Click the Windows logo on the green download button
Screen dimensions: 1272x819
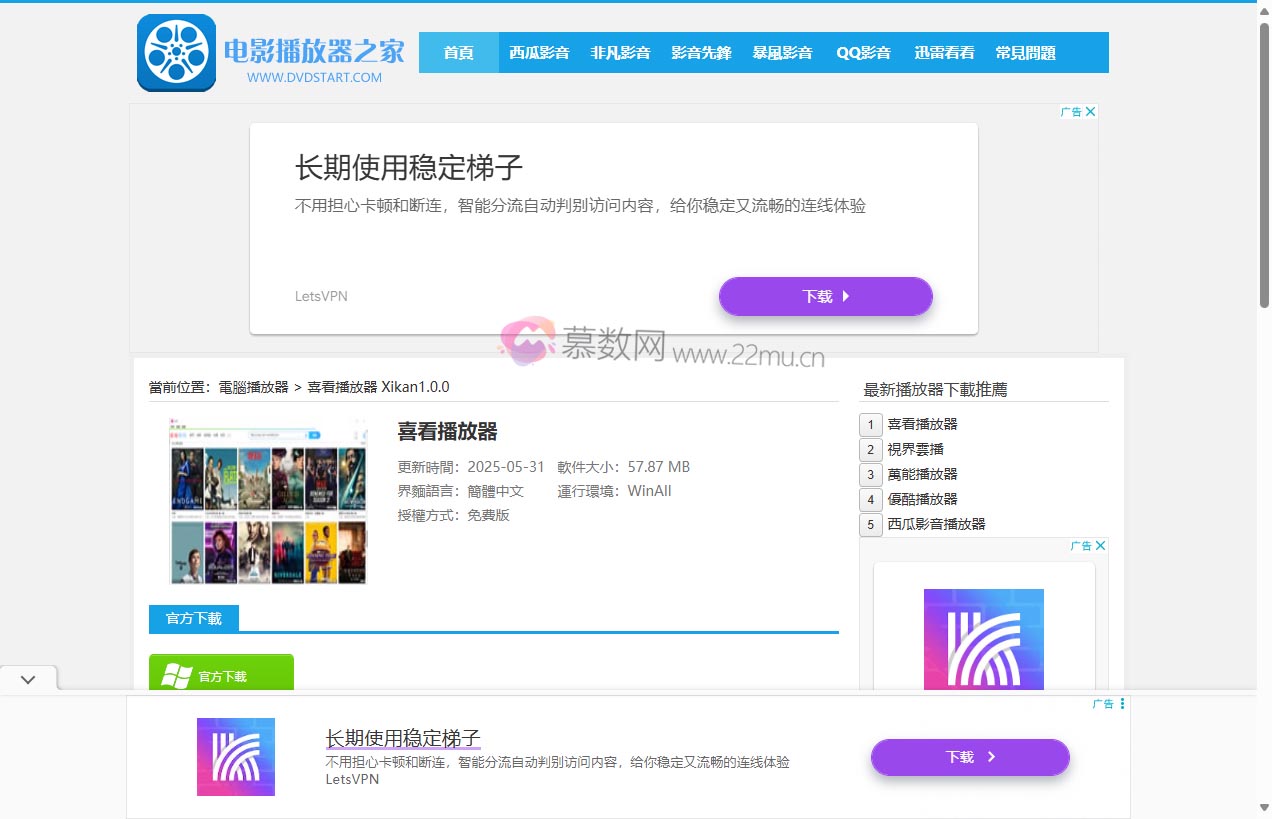tap(178, 675)
